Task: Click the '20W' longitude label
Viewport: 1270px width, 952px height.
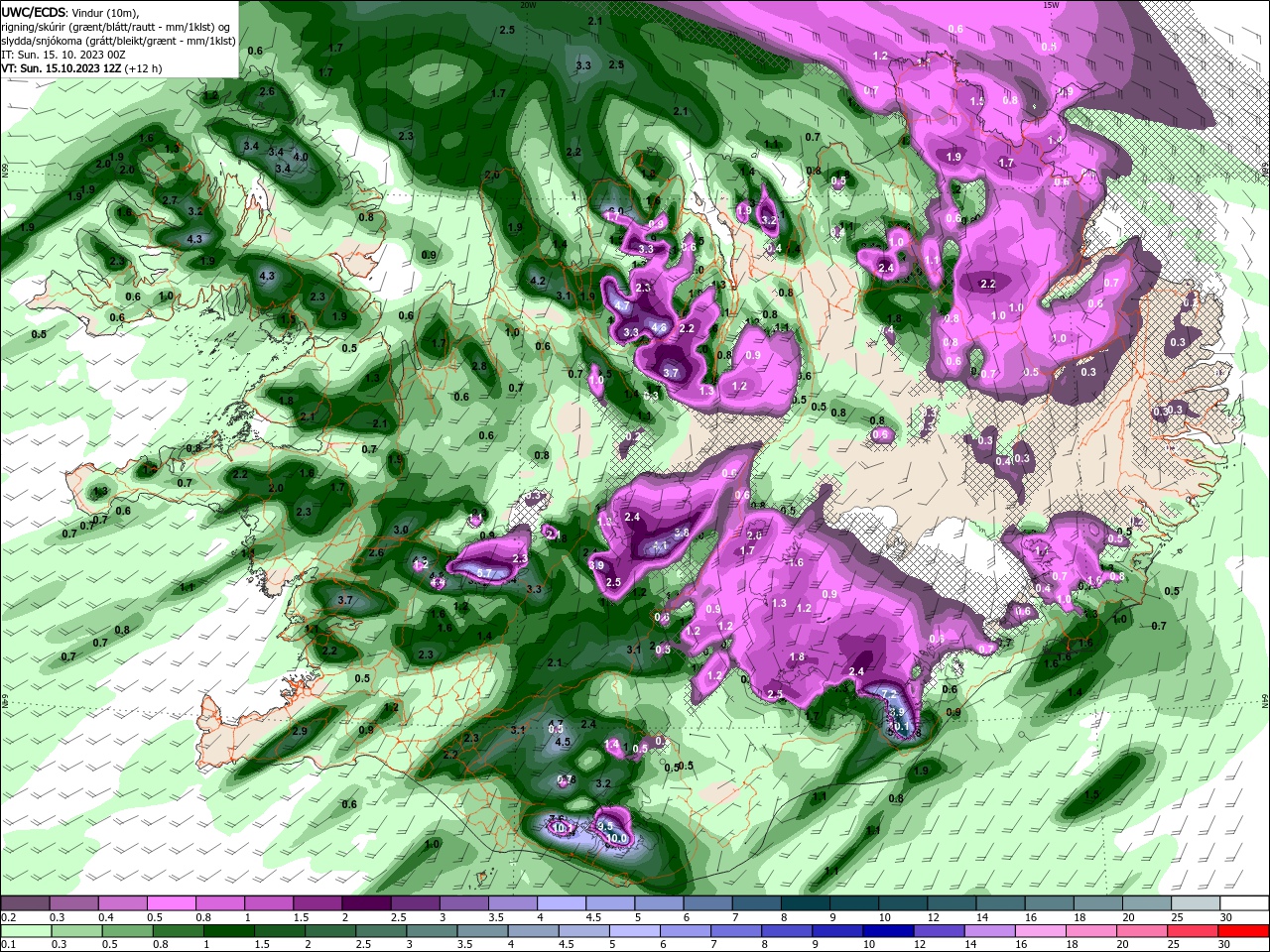Action: click(x=527, y=4)
